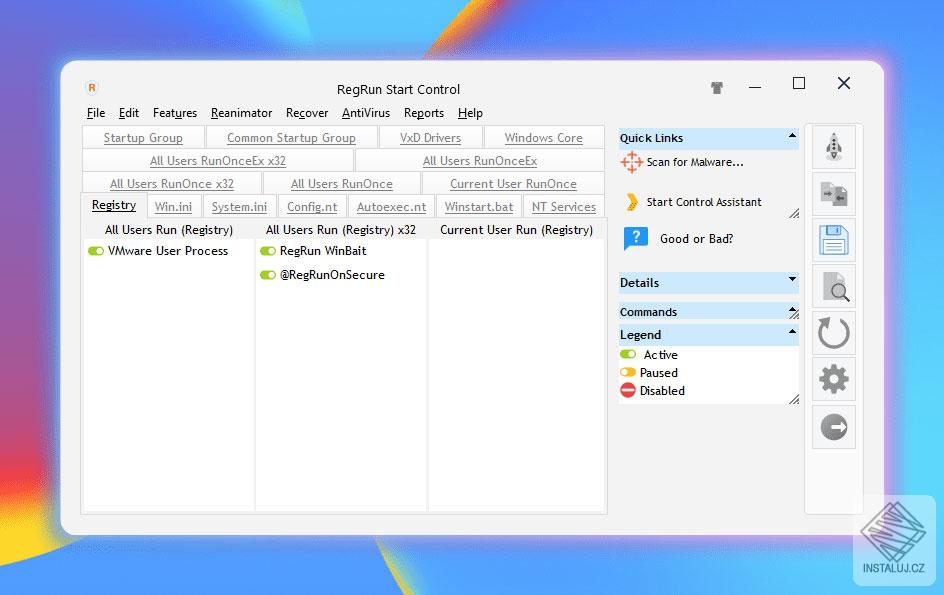944x595 pixels.
Task: Click the green Active legend icon
Action: (x=628, y=354)
